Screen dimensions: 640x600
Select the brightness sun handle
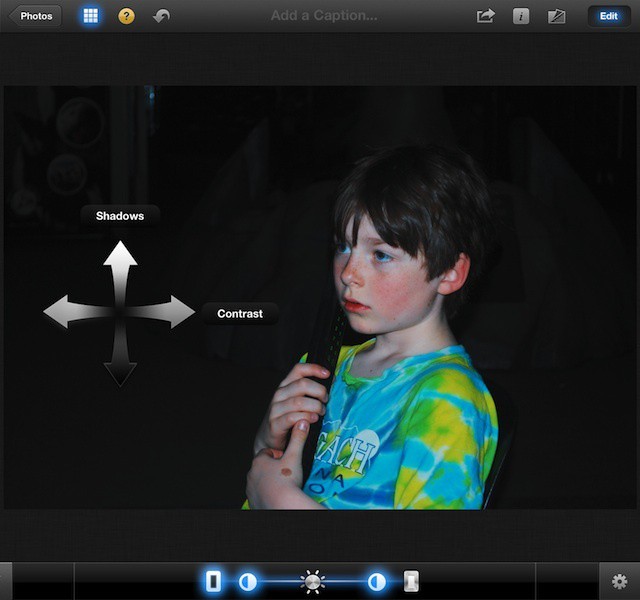point(313,581)
